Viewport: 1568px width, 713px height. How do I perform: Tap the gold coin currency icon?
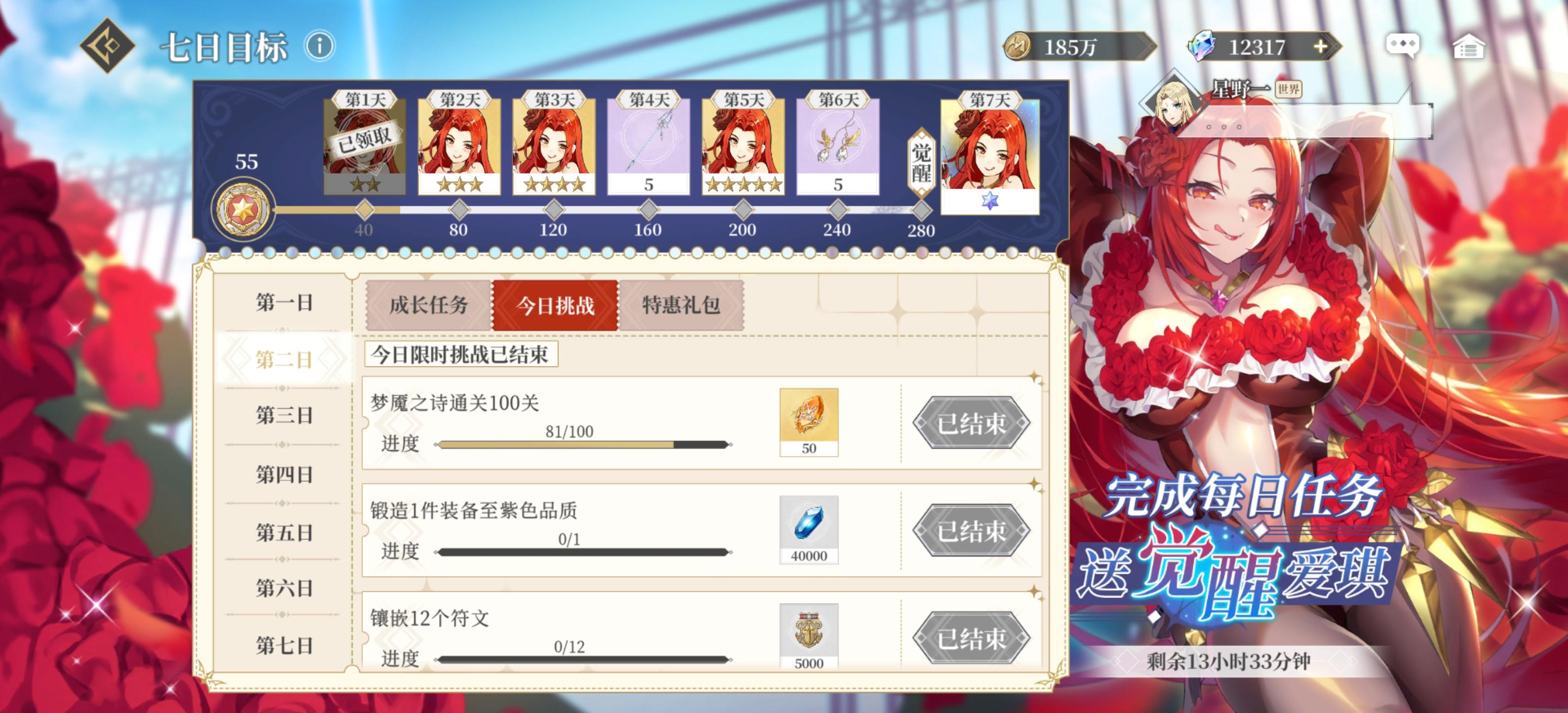tap(1017, 46)
